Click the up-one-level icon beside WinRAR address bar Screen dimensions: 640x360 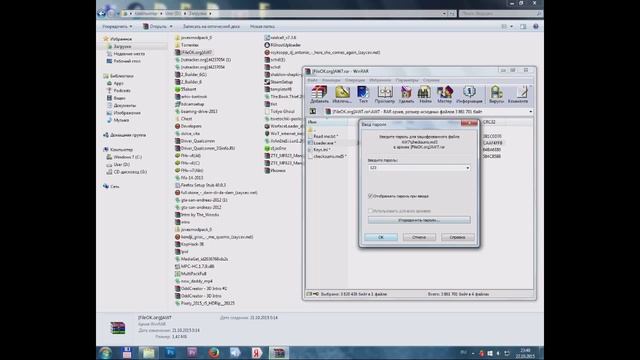click(313, 111)
